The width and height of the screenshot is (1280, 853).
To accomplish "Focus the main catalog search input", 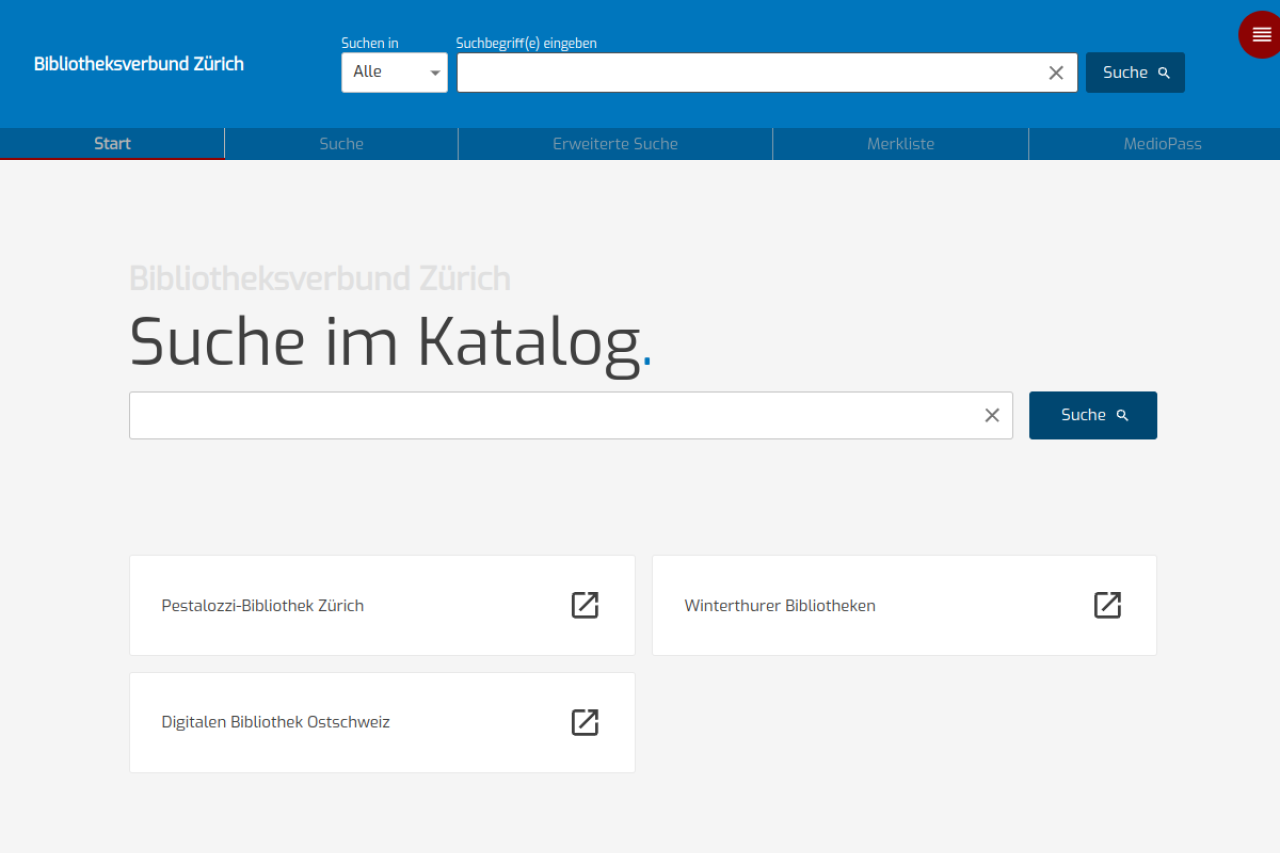I will pyautogui.click(x=550, y=415).
